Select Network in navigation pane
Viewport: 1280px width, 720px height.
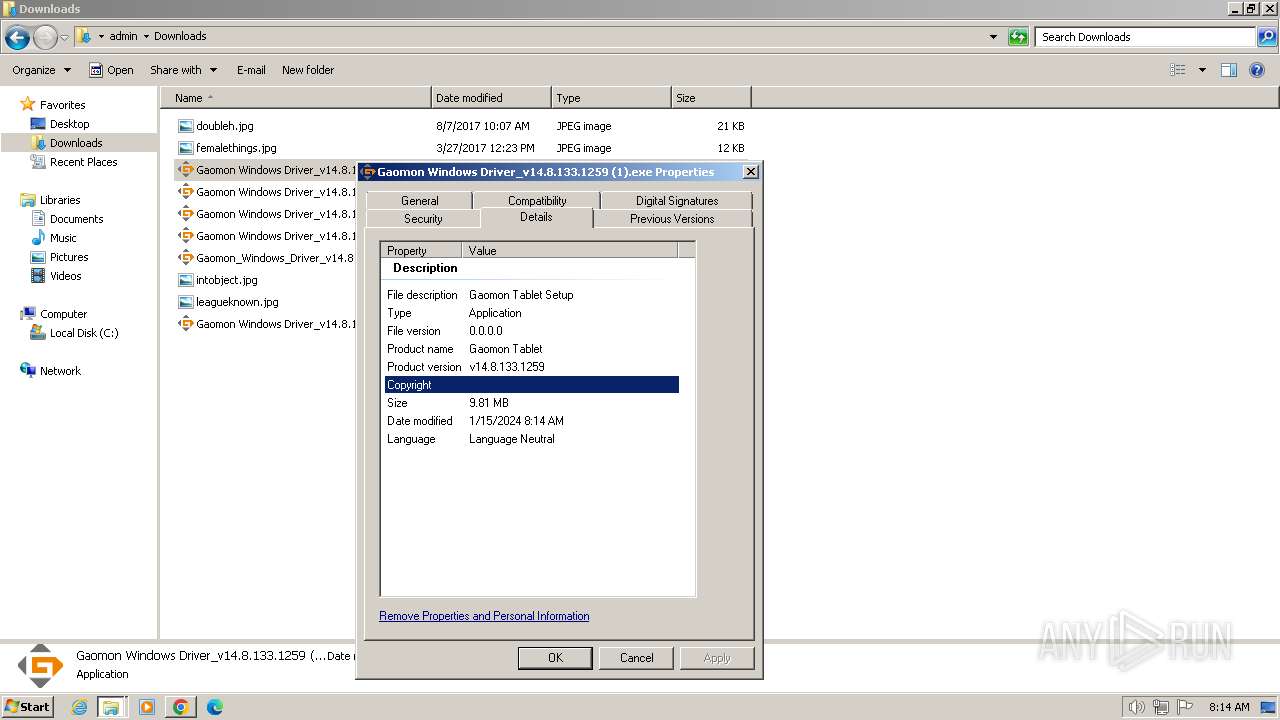(60, 371)
